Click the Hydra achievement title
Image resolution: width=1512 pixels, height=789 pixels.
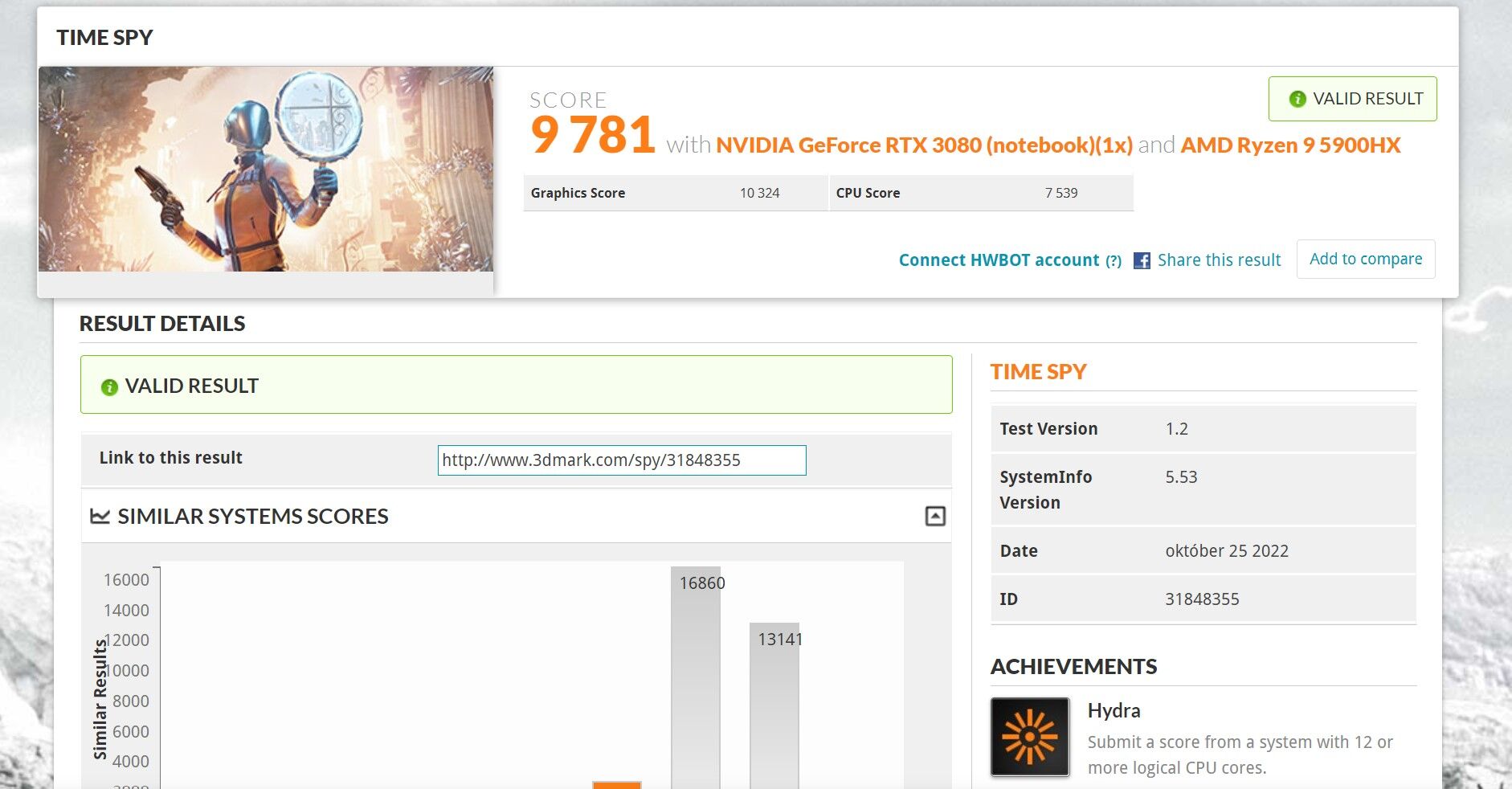pos(1114,711)
